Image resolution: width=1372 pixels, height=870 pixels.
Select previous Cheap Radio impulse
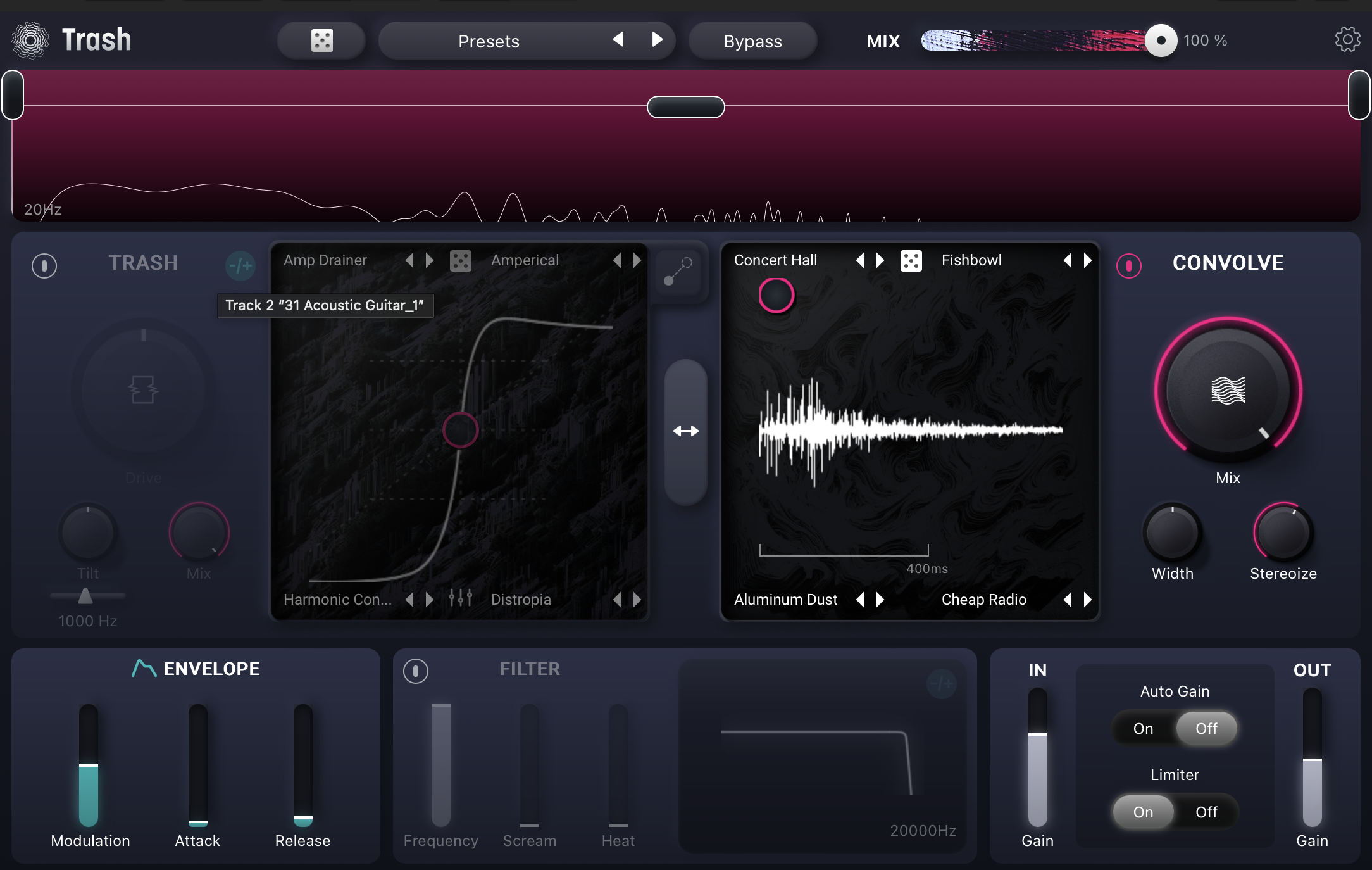(1068, 600)
